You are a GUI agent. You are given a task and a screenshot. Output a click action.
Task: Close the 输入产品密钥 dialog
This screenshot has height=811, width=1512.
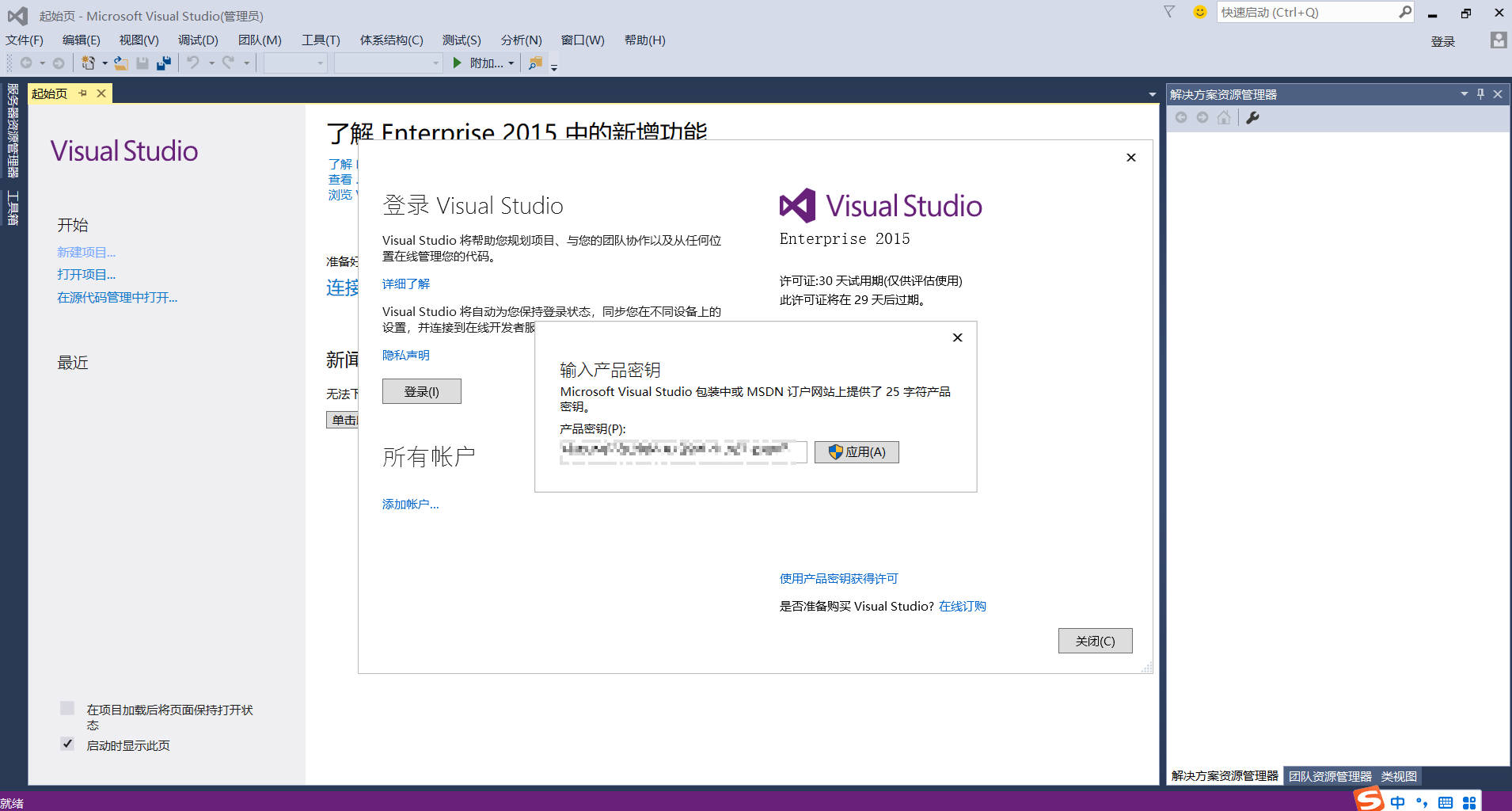[957, 337]
